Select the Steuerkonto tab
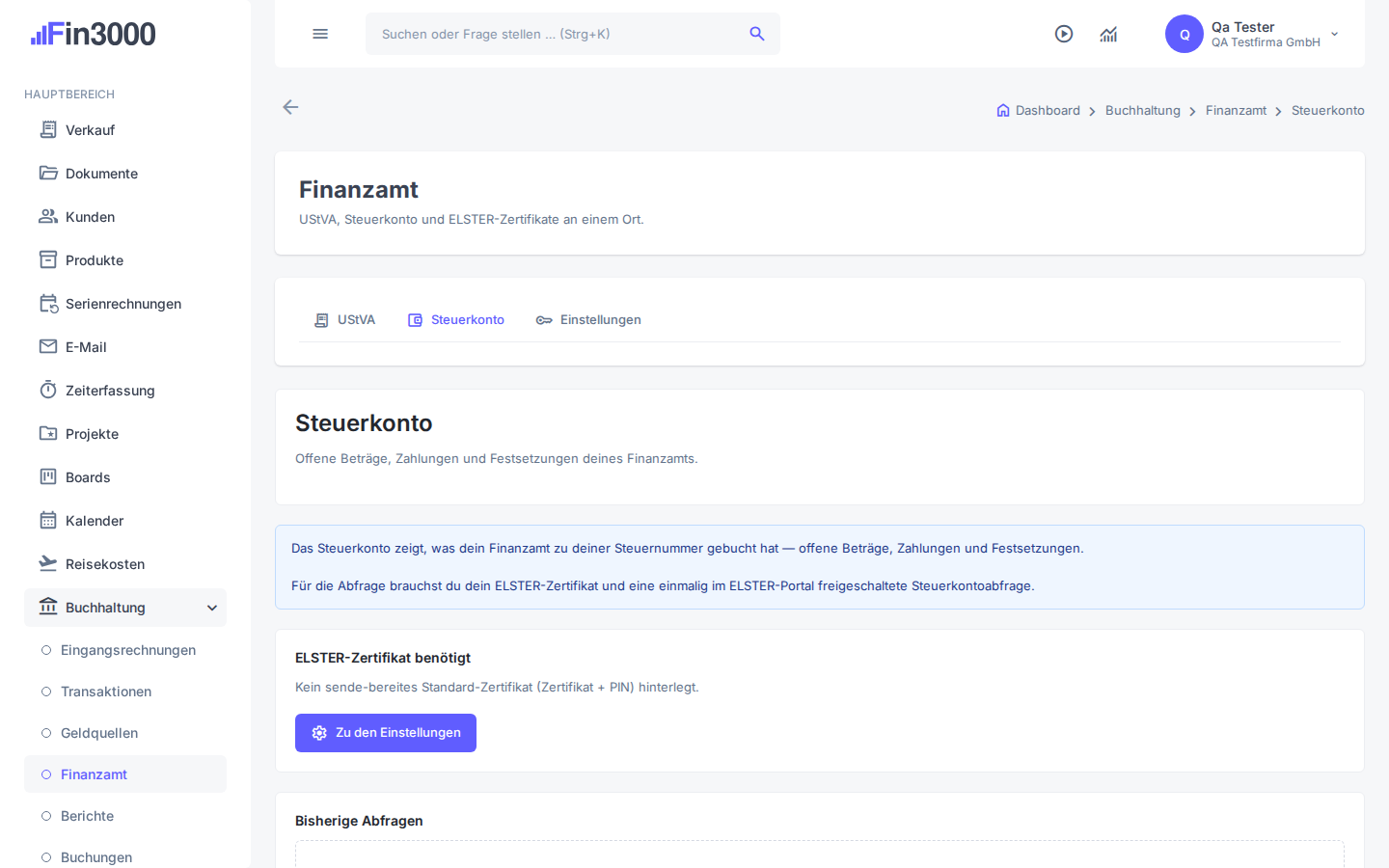 tap(455, 320)
